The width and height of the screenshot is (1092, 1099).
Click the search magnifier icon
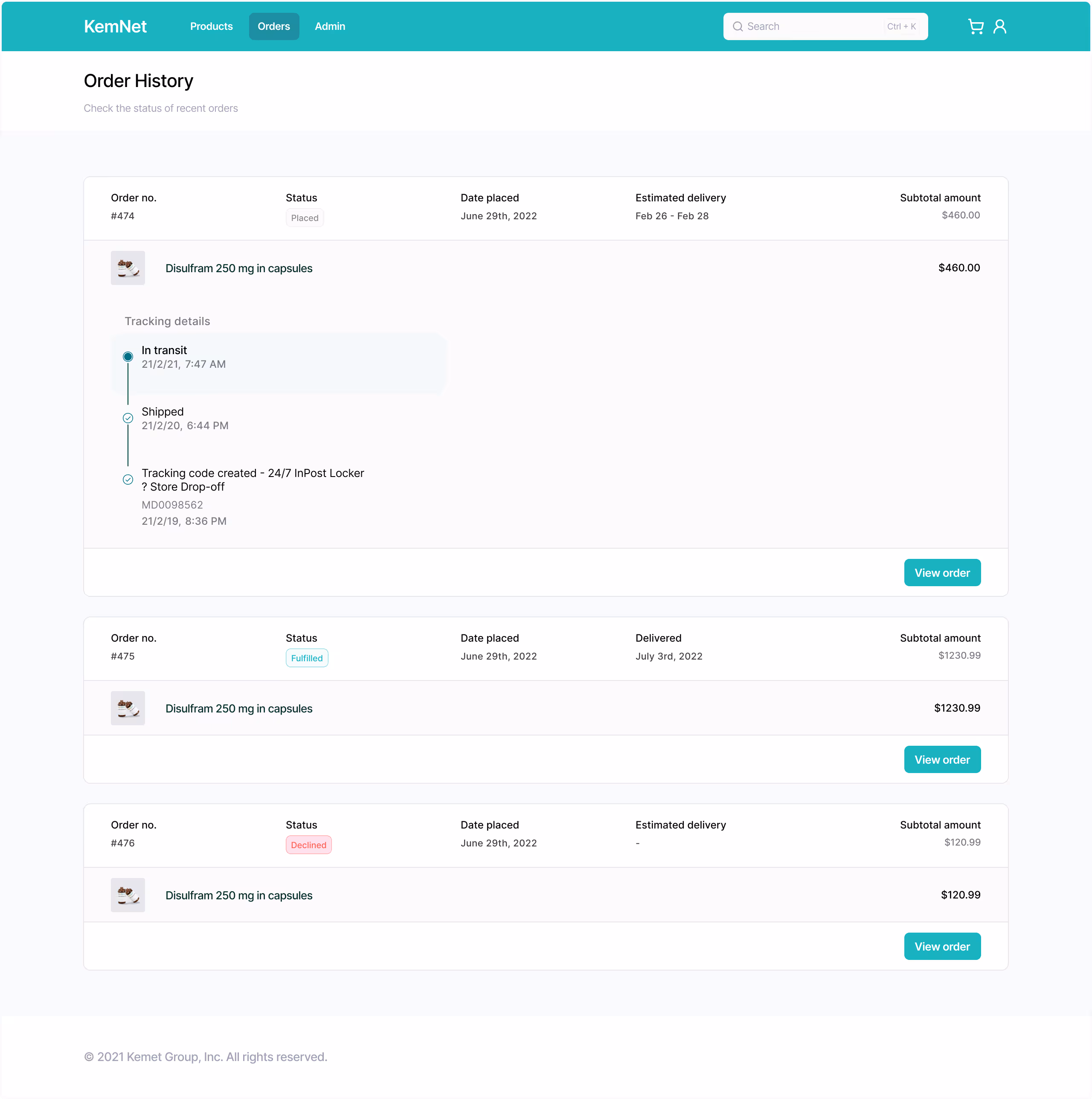tap(738, 27)
